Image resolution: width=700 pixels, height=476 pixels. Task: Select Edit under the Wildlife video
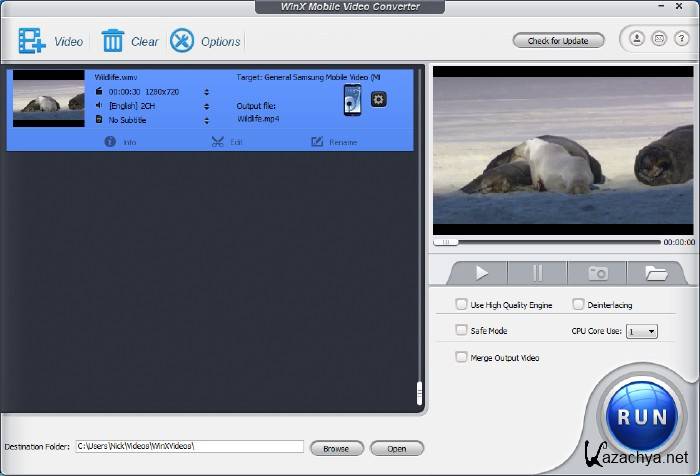pos(227,142)
